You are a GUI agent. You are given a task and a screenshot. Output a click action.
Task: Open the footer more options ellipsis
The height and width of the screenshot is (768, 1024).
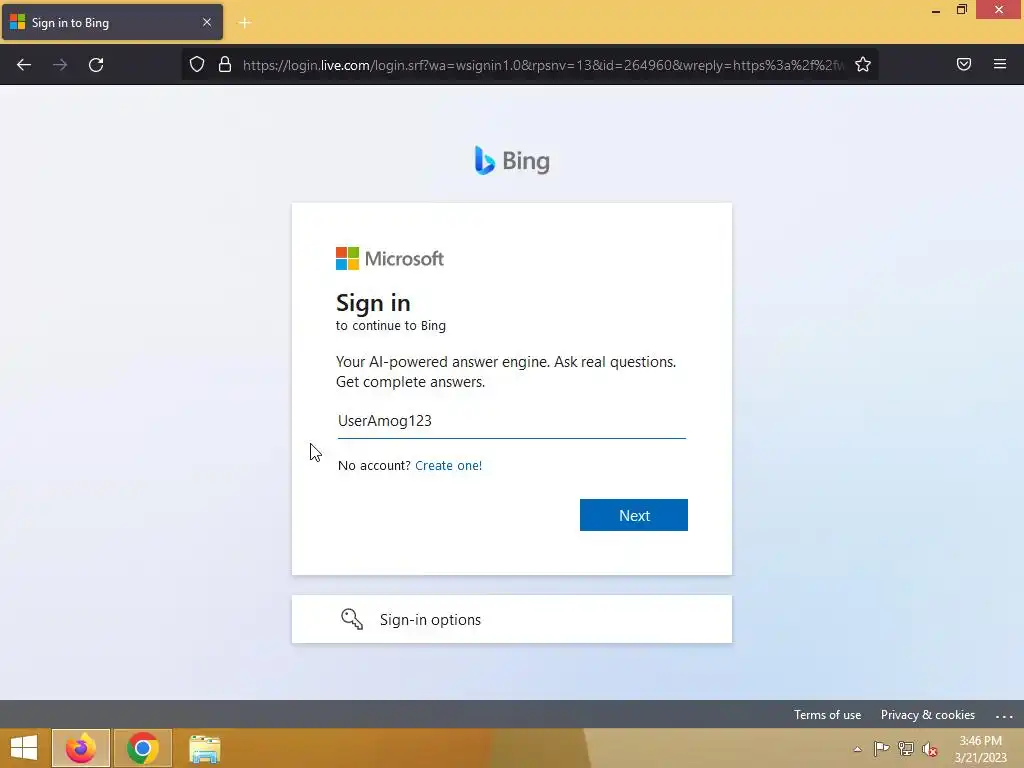click(x=1004, y=716)
